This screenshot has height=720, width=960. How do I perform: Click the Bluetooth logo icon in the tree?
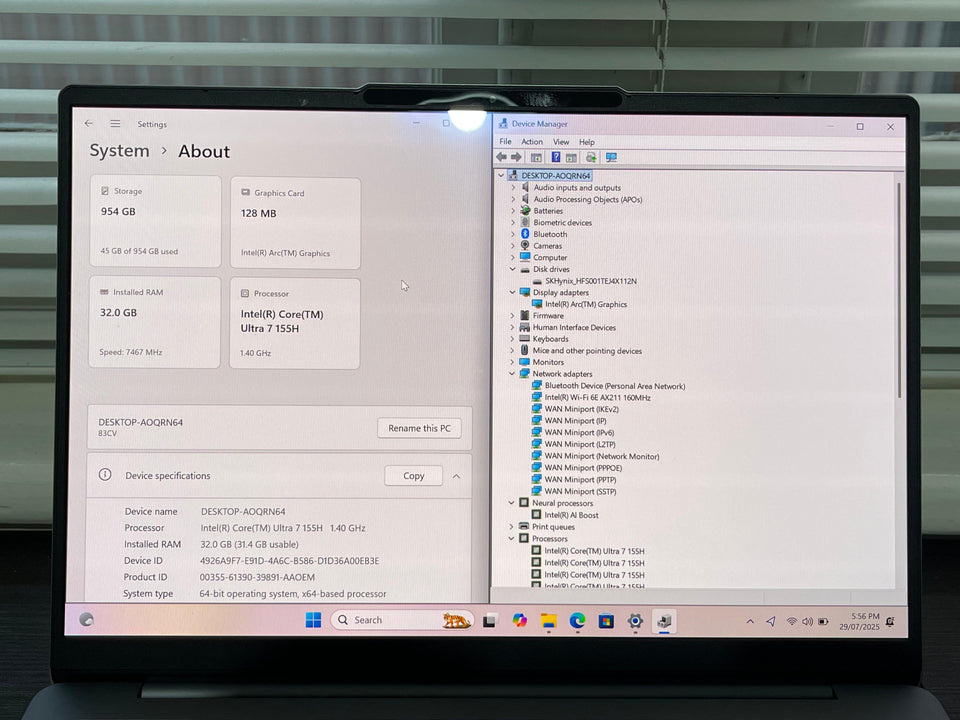[525, 234]
